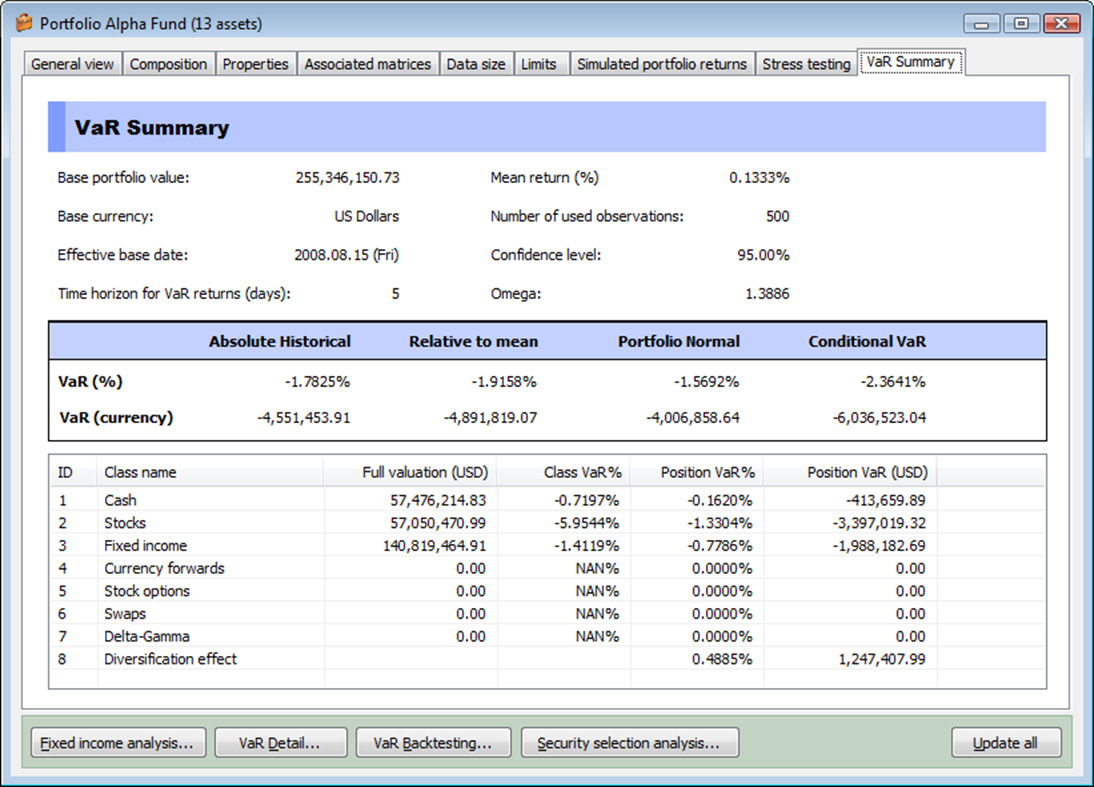Click the Relative to mean heading
This screenshot has height=787, width=1094.
[473, 341]
